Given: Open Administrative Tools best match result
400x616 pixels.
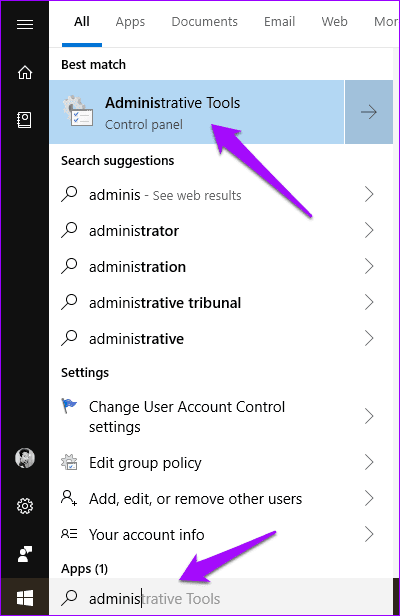Looking at the screenshot, I should point(196,112).
